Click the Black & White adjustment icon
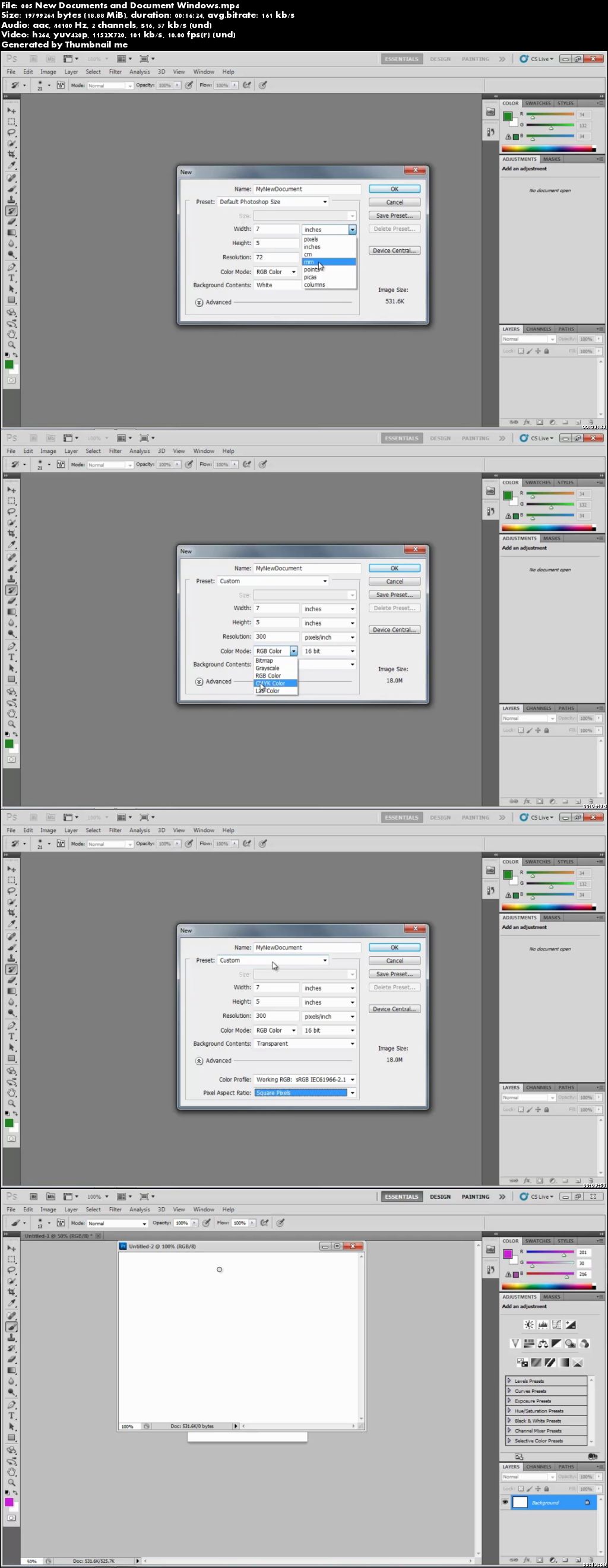The image size is (608, 1568). tap(557, 1344)
